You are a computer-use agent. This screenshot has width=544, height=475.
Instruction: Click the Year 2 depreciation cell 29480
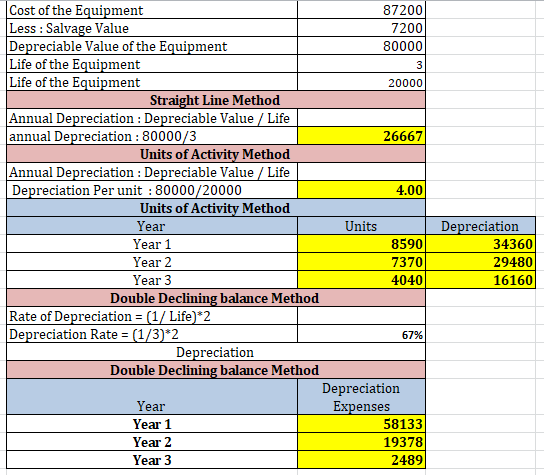click(x=480, y=262)
